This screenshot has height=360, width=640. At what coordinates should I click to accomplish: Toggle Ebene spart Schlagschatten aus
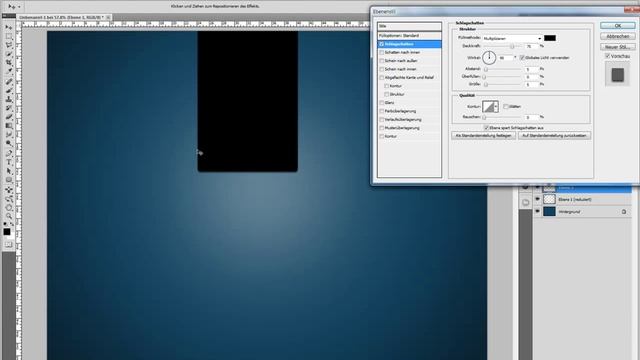tap(486, 128)
